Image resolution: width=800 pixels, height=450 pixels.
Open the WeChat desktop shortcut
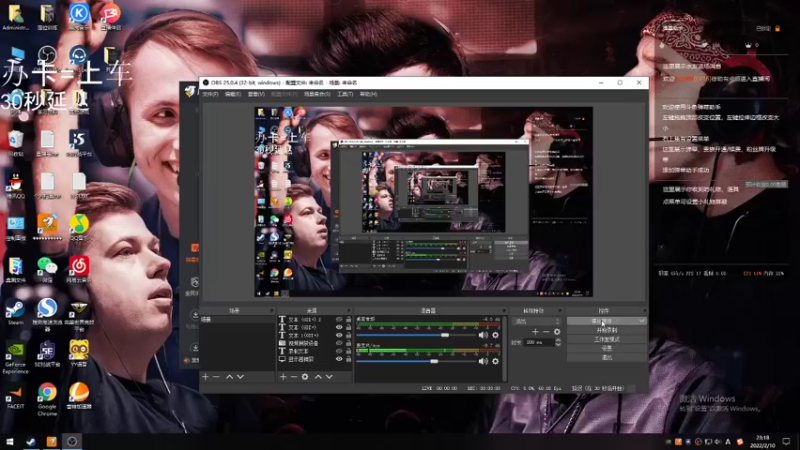click(47, 269)
